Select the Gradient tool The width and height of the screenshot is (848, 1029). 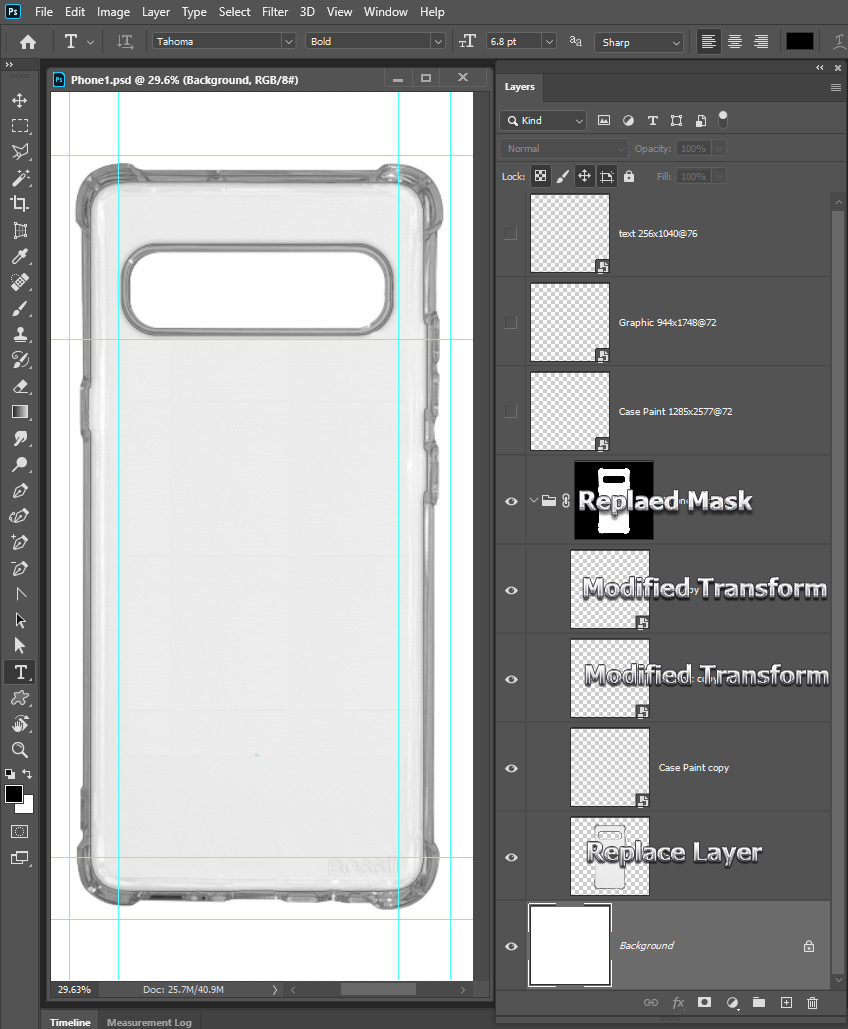[x=20, y=411]
